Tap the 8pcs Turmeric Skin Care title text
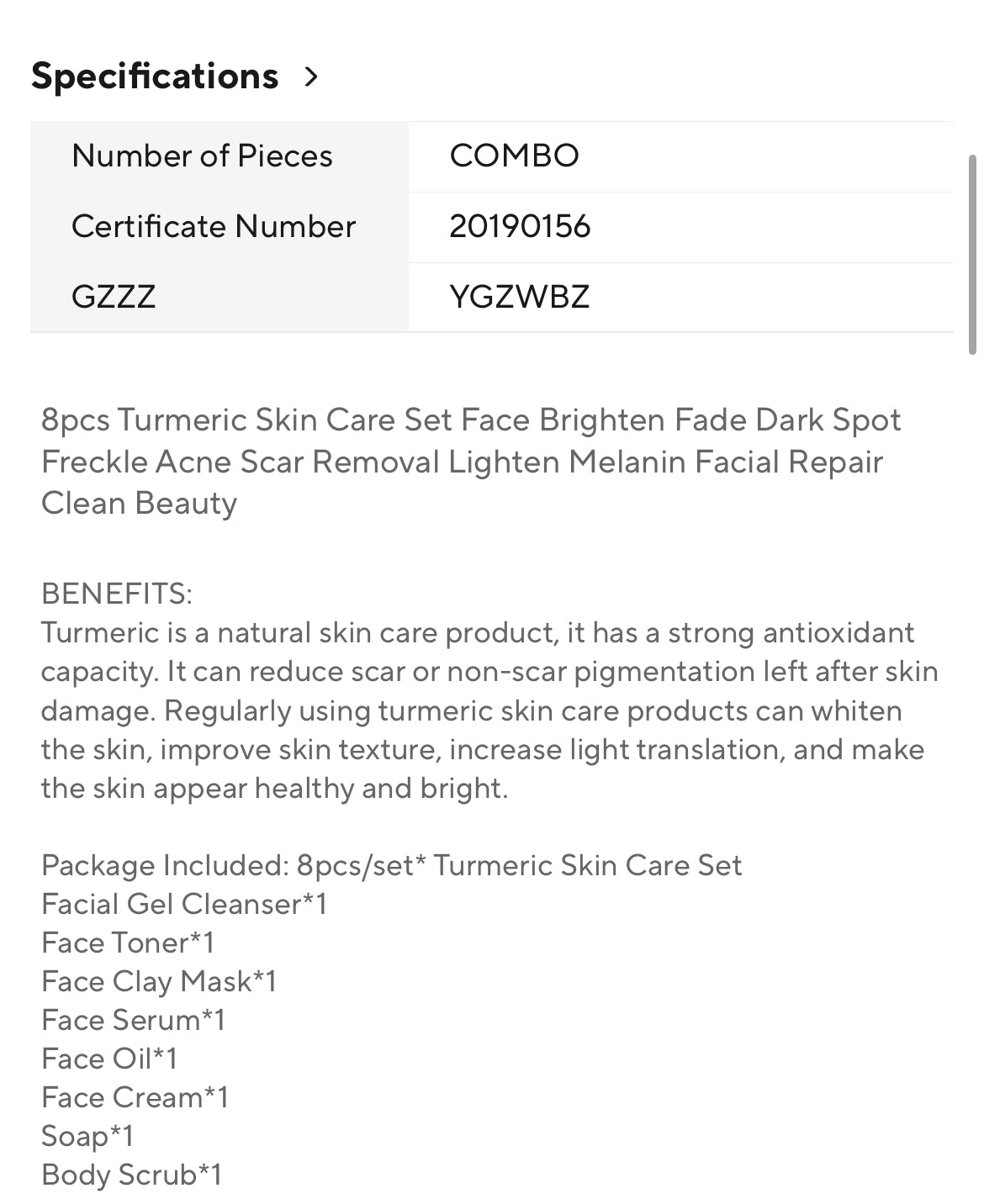The image size is (984, 1204). click(x=471, y=462)
